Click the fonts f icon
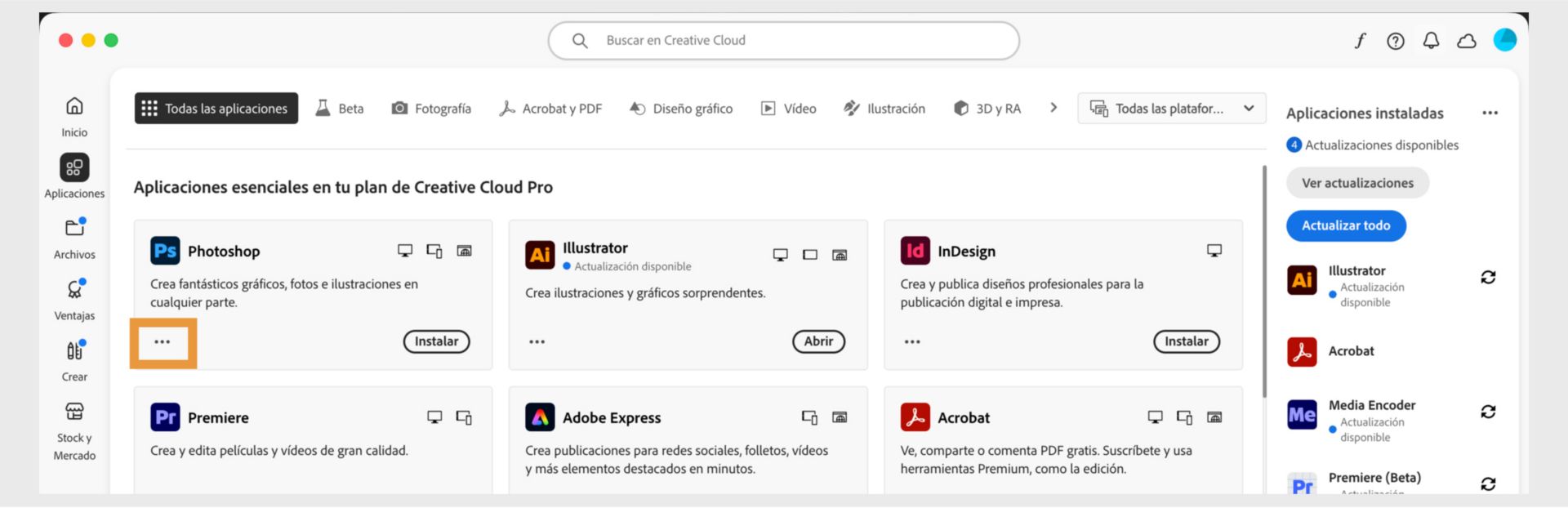Screen dimensions: 1568x508 (x=1360, y=41)
